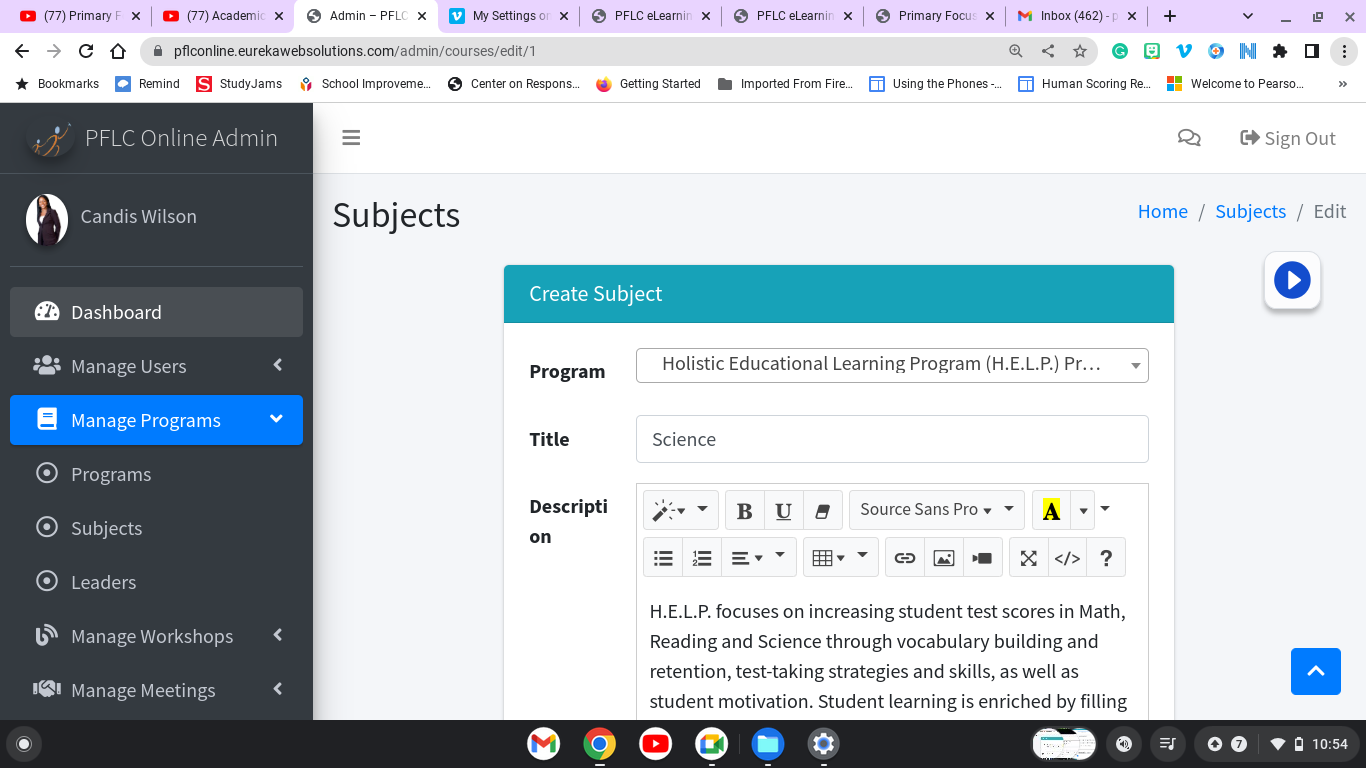Image resolution: width=1366 pixels, height=768 pixels.
Task: Toggle the sidebar hamburger menu
Action: click(351, 138)
